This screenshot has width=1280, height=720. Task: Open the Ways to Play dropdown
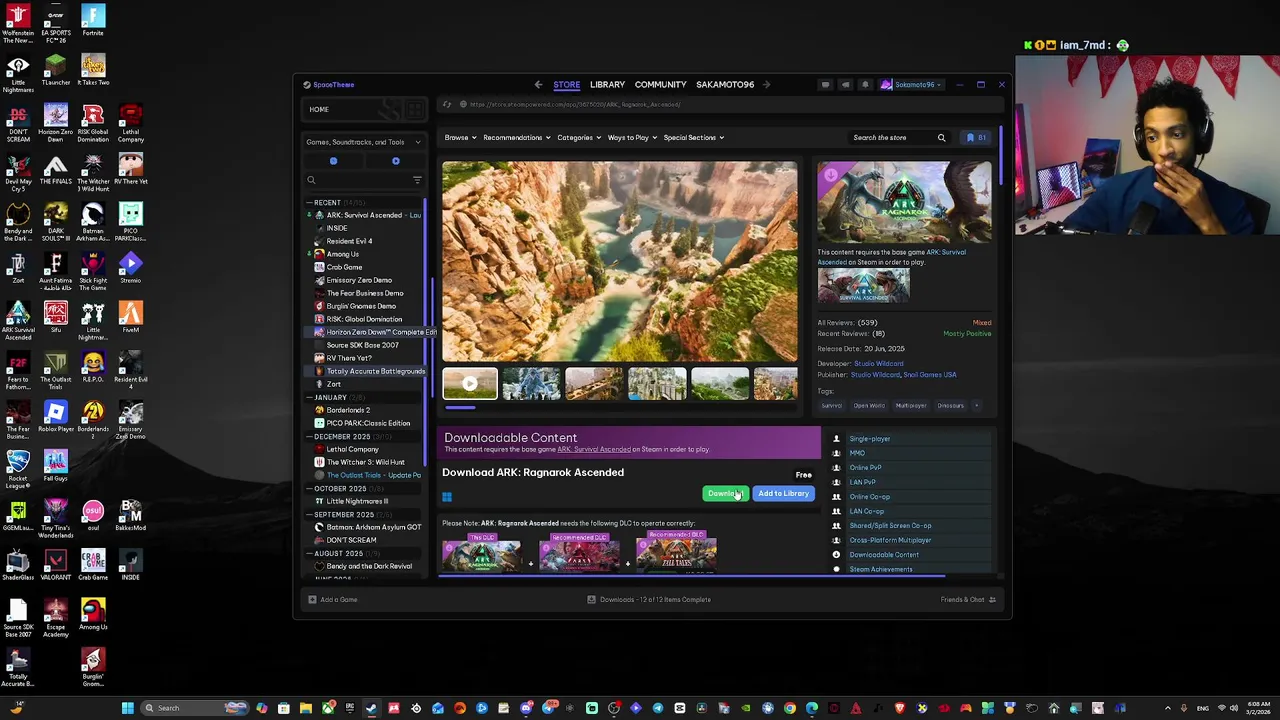[631, 138]
